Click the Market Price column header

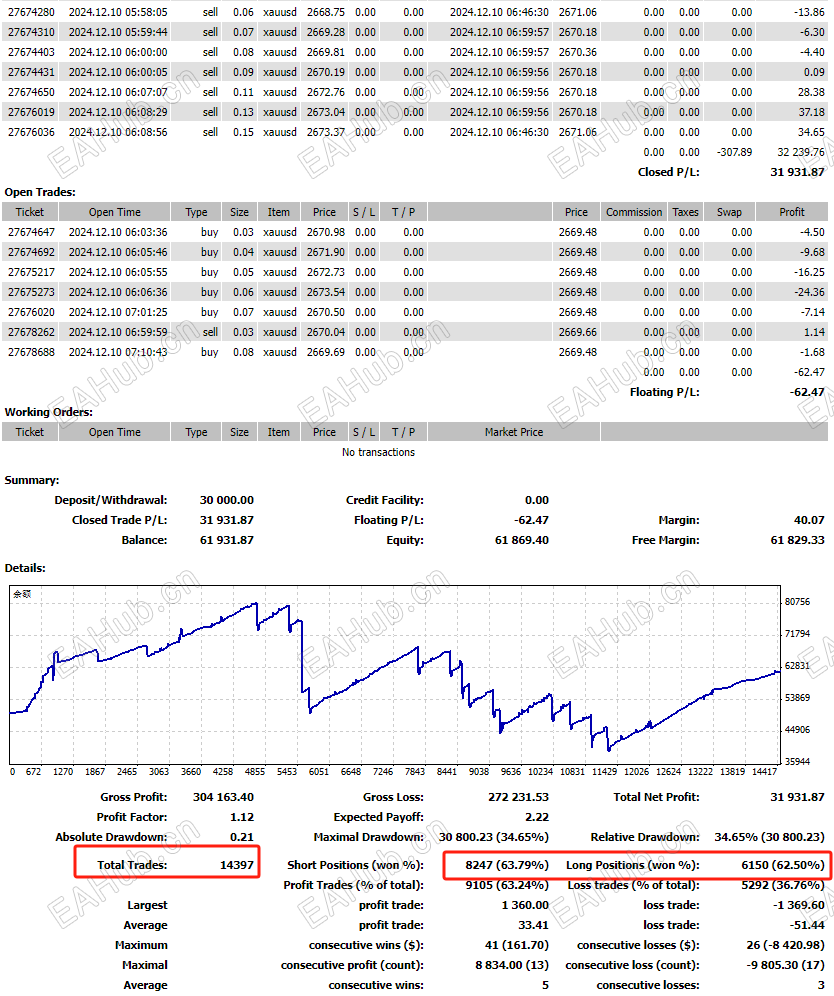pyautogui.click(x=514, y=432)
